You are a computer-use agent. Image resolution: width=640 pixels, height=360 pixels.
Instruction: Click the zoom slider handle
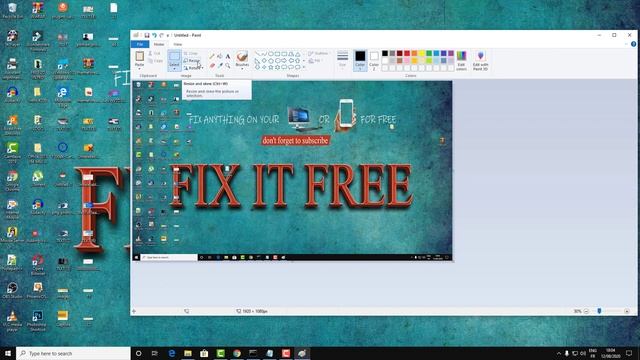tap(599, 311)
